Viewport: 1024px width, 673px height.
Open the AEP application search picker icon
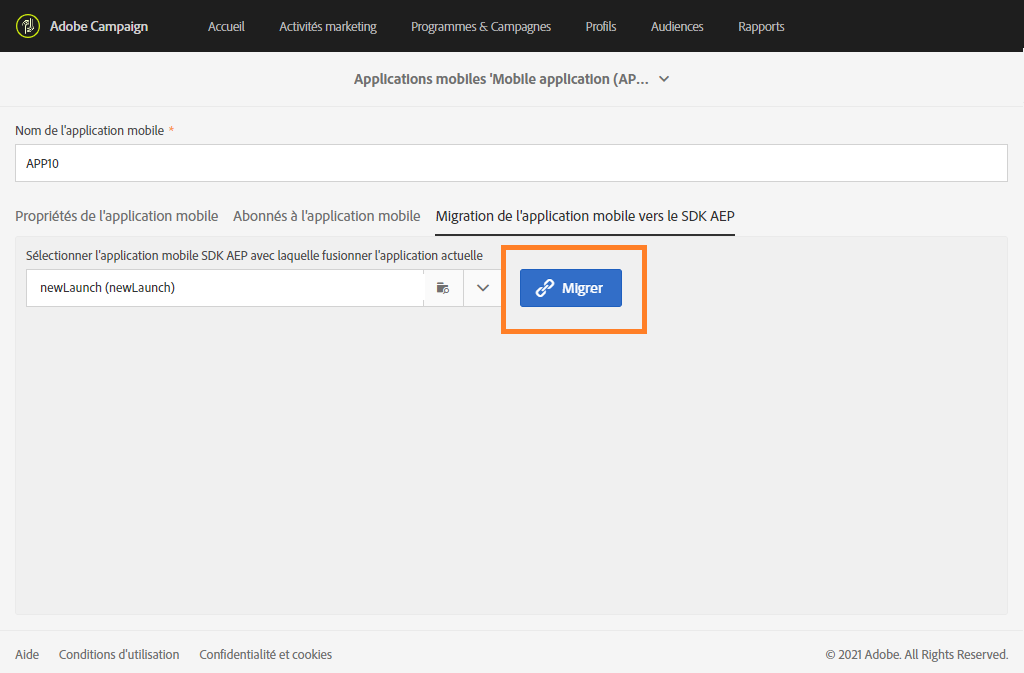pos(443,288)
